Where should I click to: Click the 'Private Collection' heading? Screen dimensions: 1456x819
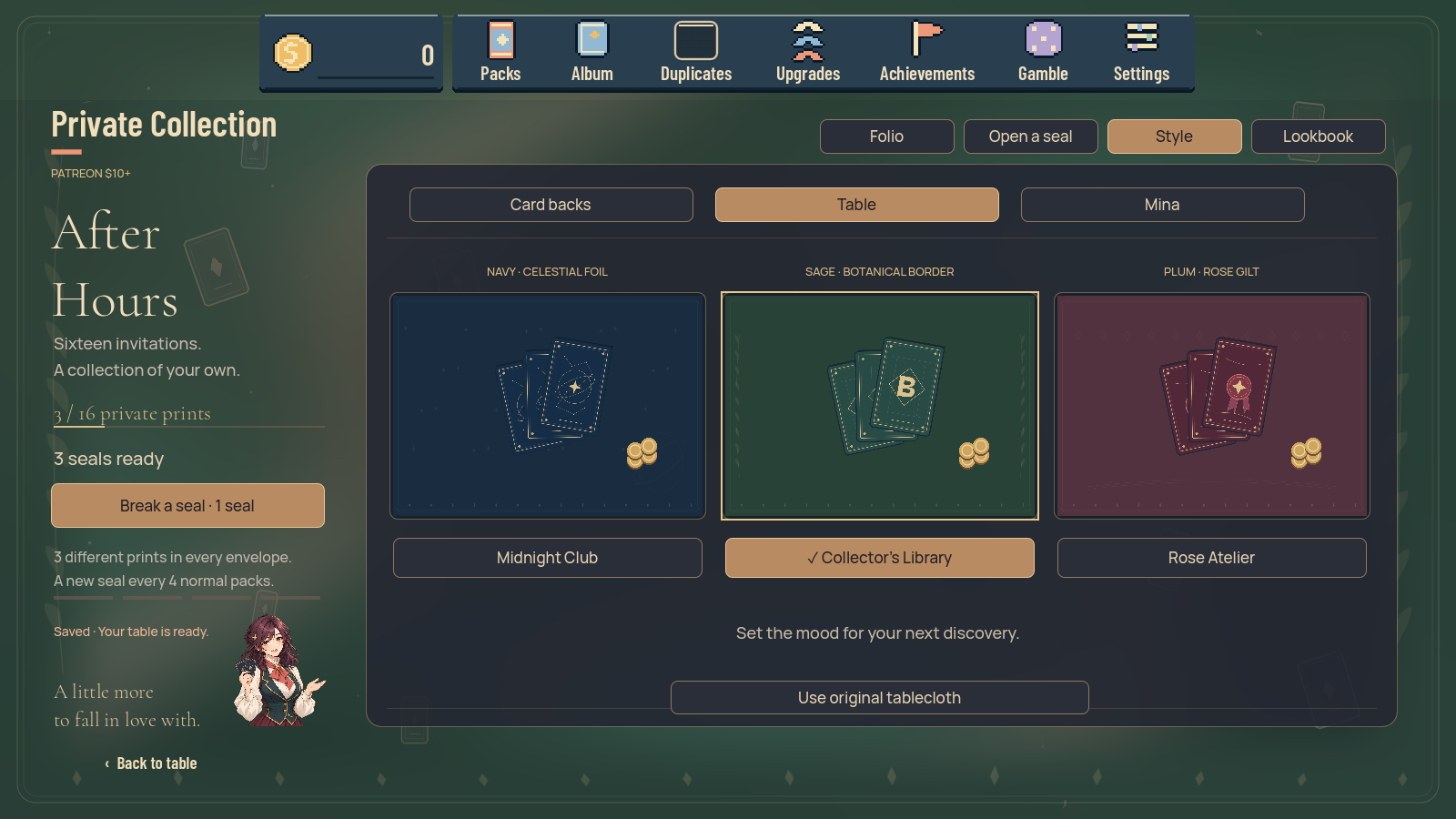pos(164,125)
